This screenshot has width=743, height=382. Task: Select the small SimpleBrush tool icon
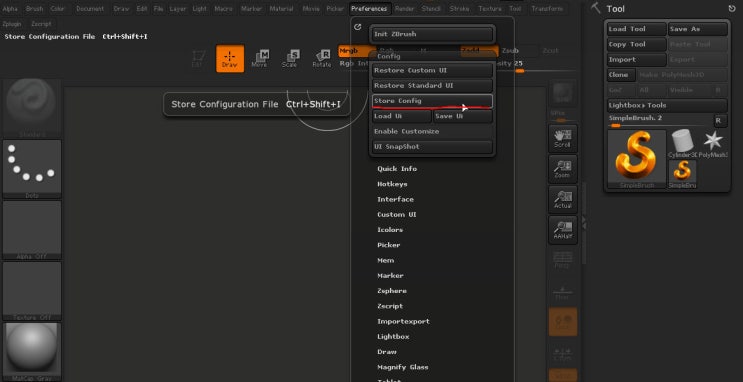[x=682, y=174]
